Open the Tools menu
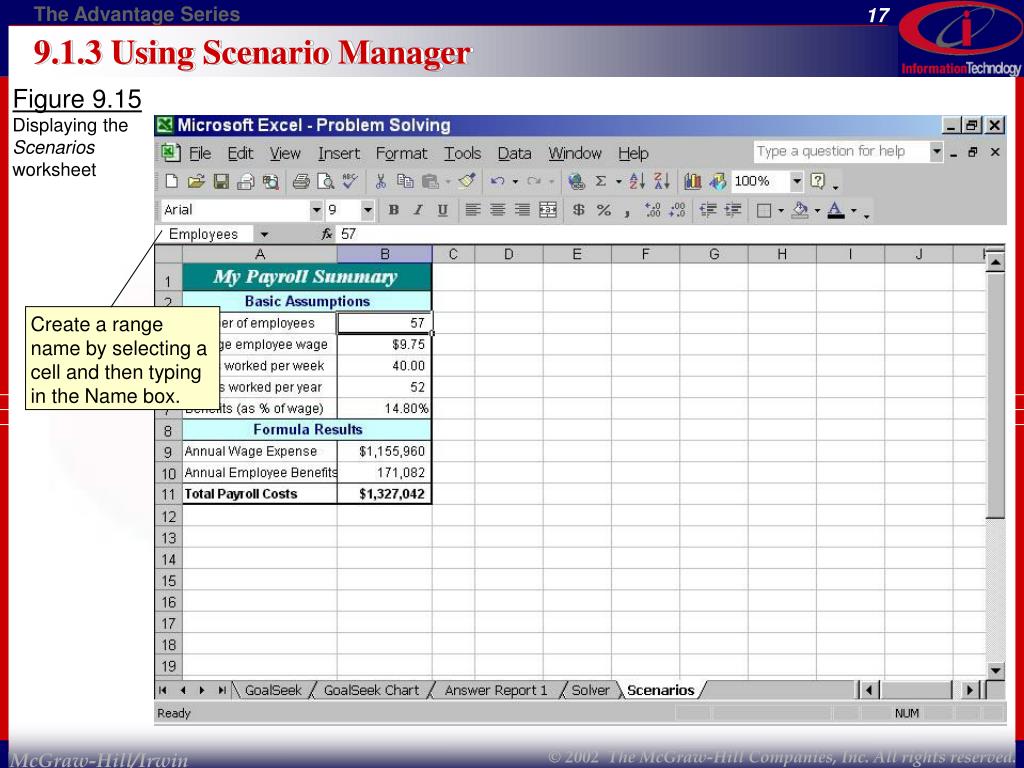 [x=462, y=153]
